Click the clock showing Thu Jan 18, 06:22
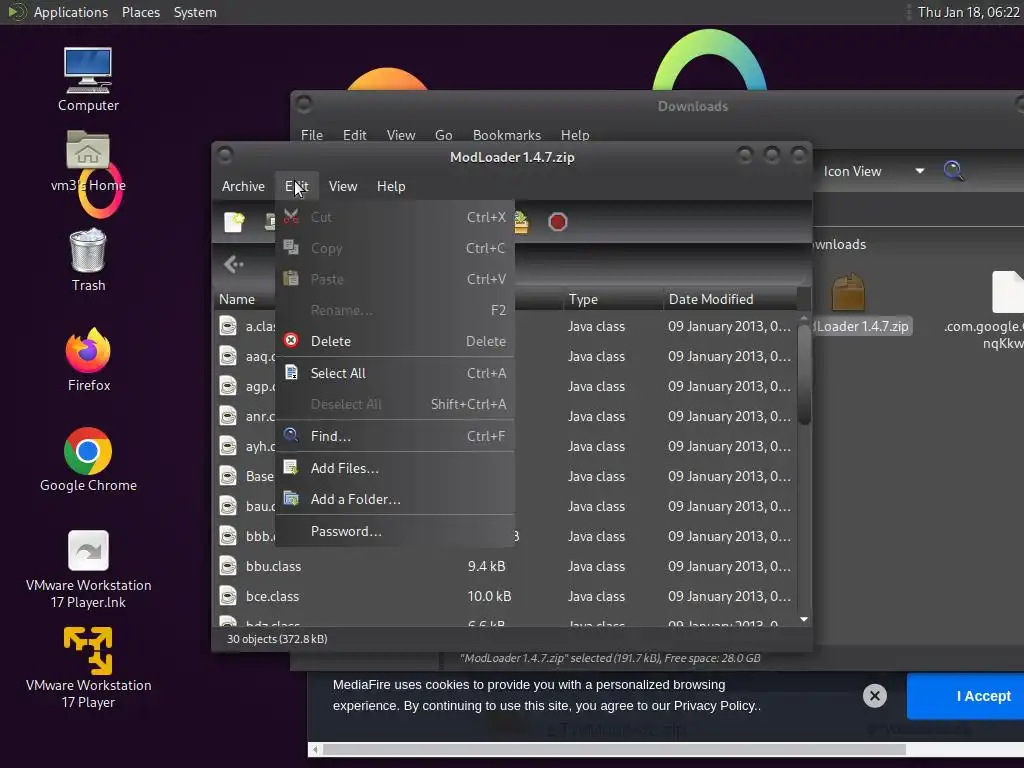The width and height of the screenshot is (1024, 768). (x=968, y=12)
